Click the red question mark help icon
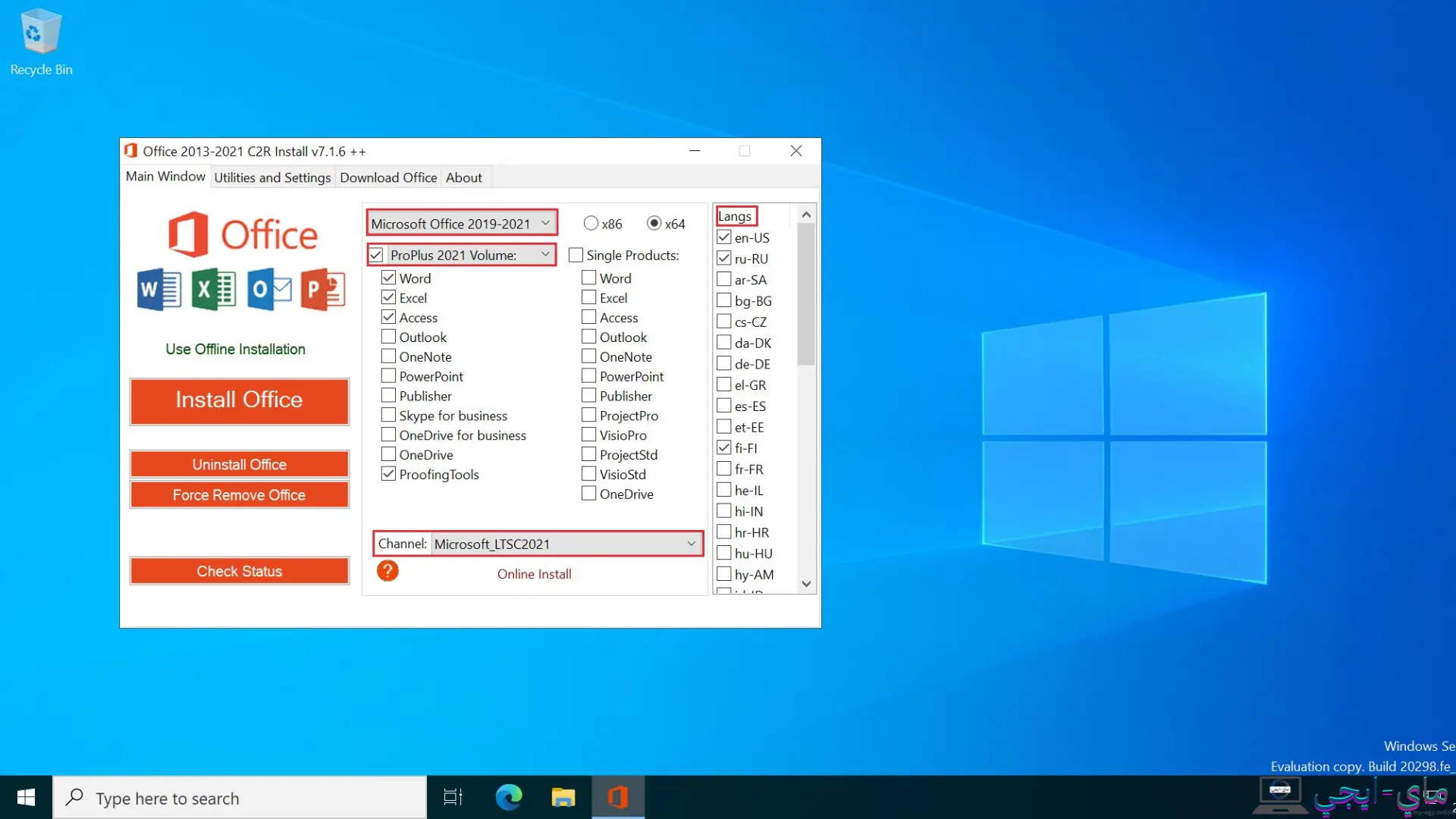 (x=388, y=571)
